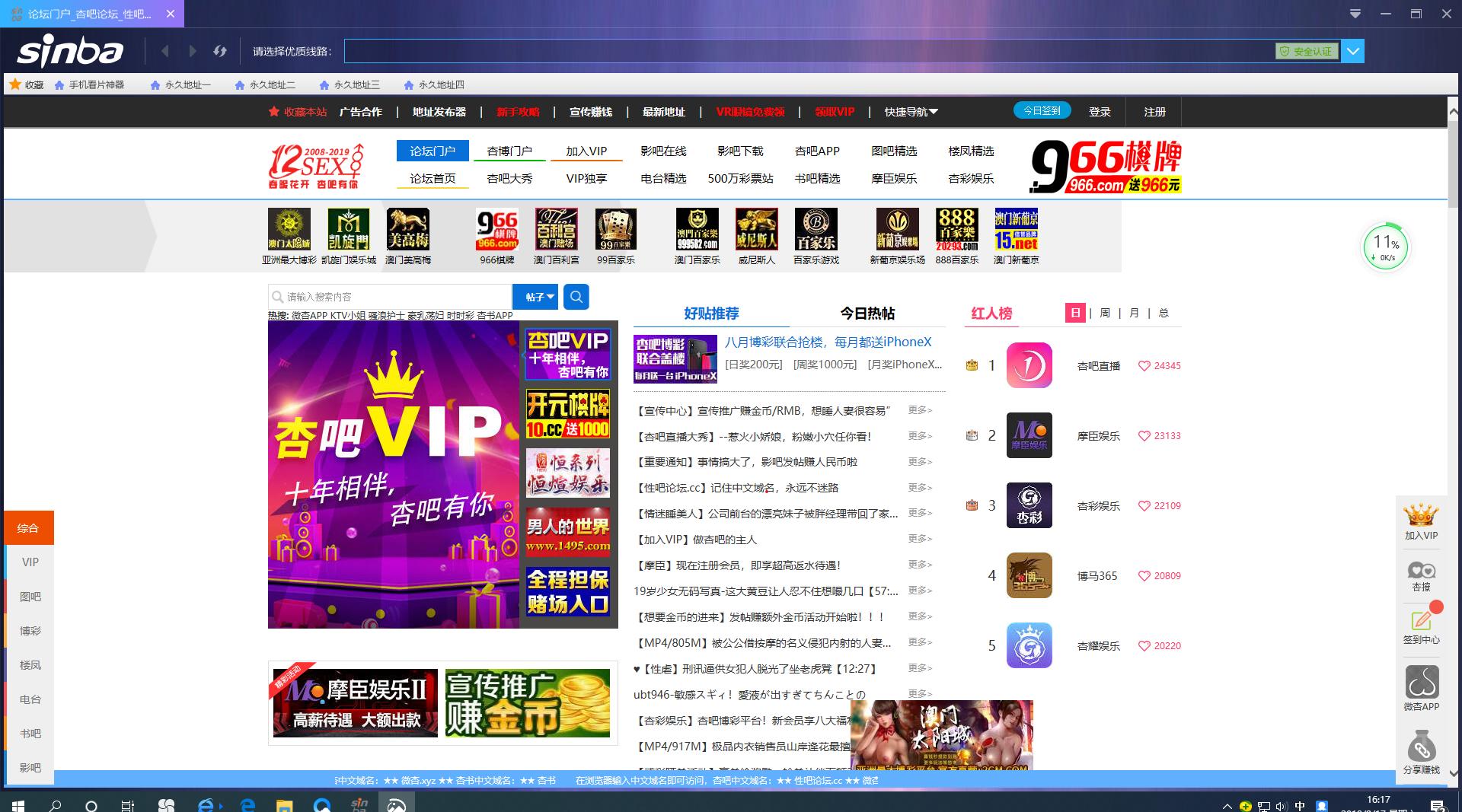Open 综合 in the left category sidebar
The width and height of the screenshot is (1462, 812).
click(x=29, y=527)
